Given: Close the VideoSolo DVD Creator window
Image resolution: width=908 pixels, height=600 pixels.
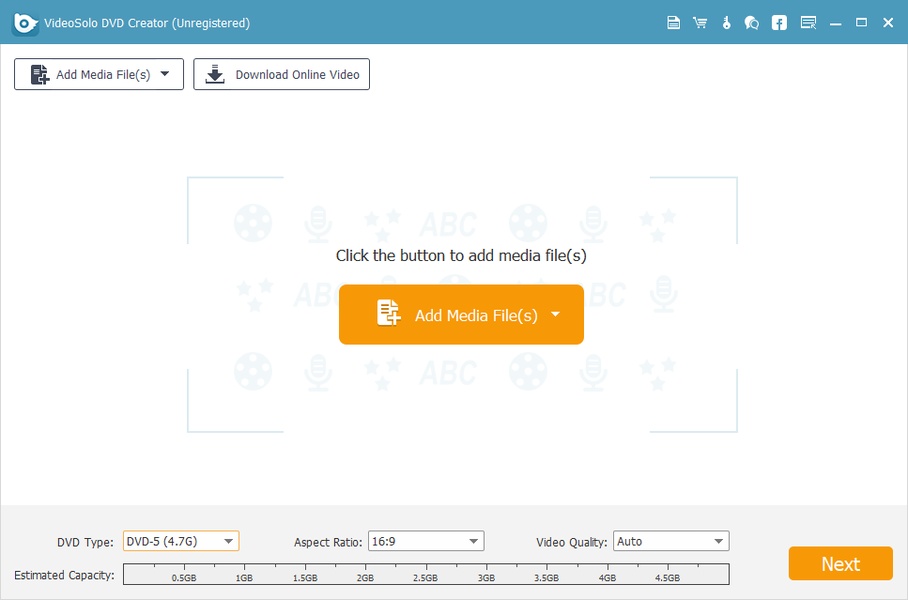Looking at the screenshot, I should (x=888, y=23).
